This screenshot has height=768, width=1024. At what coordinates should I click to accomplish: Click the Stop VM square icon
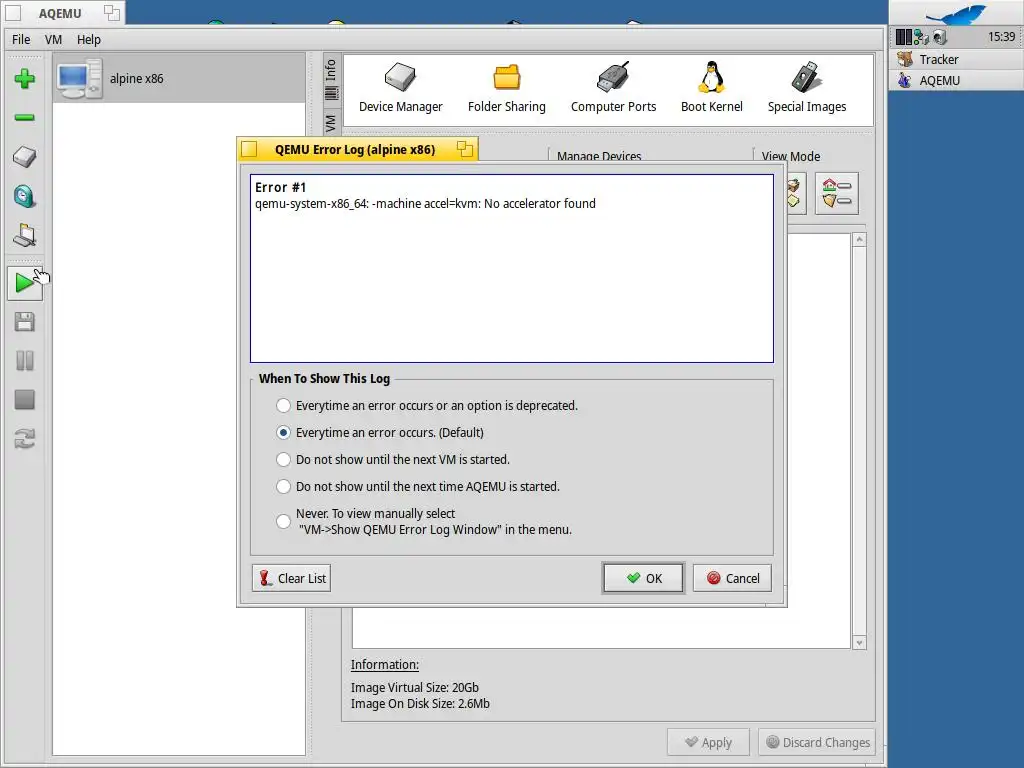pos(25,400)
